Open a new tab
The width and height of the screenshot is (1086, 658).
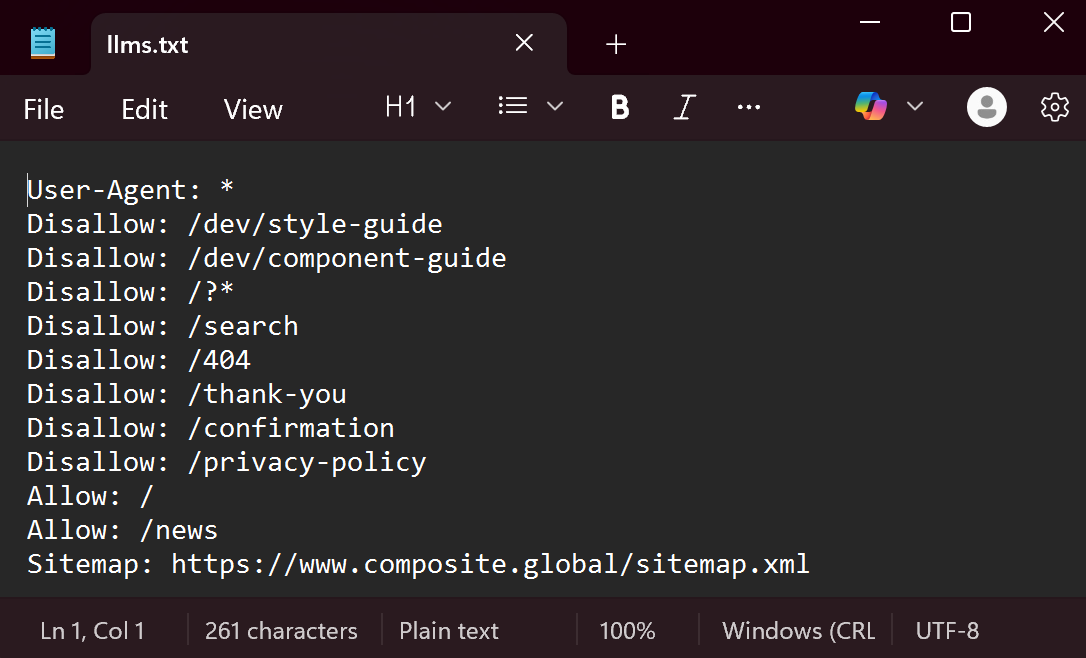(615, 44)
